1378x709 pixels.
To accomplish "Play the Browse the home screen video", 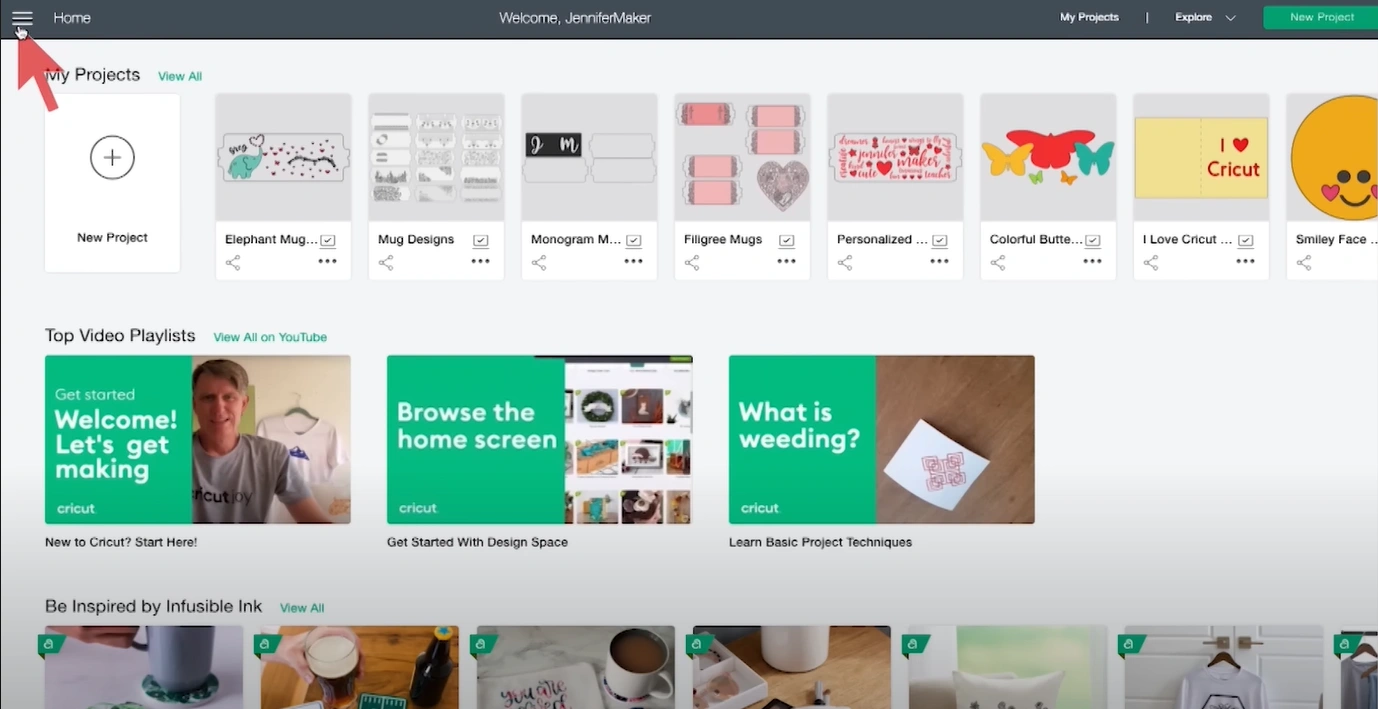I will click(x=540, y=440).
